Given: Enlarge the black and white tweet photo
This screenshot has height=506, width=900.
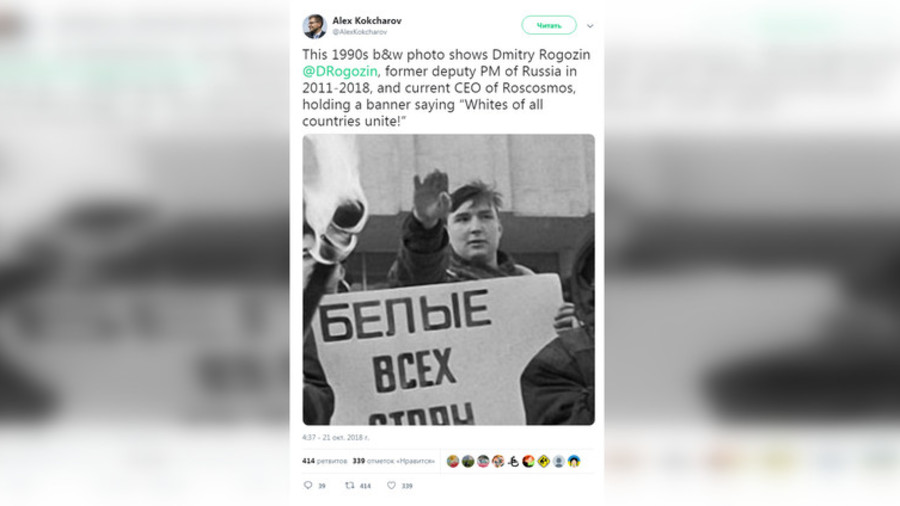Looking at the screenshot, I should coord(449,279).
